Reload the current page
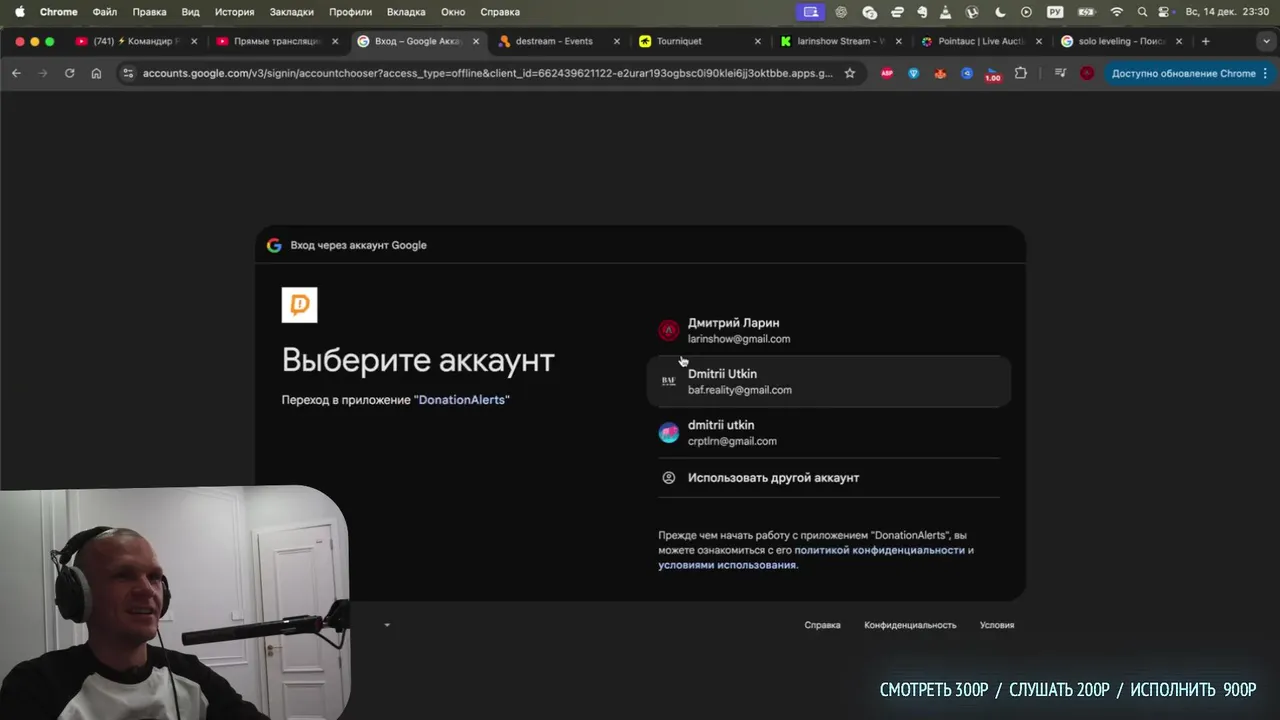1280x720 pixels. point(69,73)
